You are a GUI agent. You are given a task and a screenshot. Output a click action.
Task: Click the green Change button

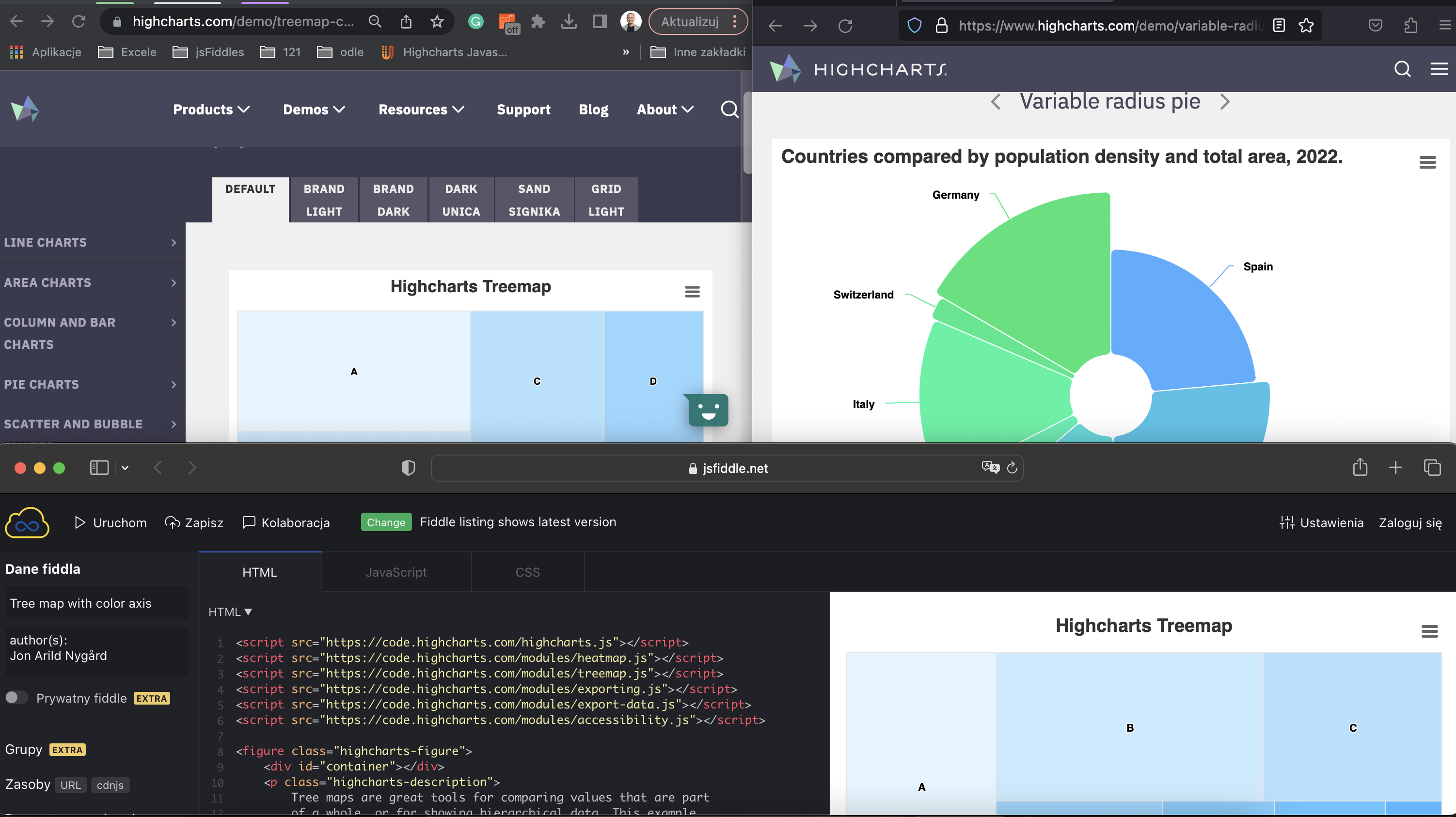pos(386,522)
